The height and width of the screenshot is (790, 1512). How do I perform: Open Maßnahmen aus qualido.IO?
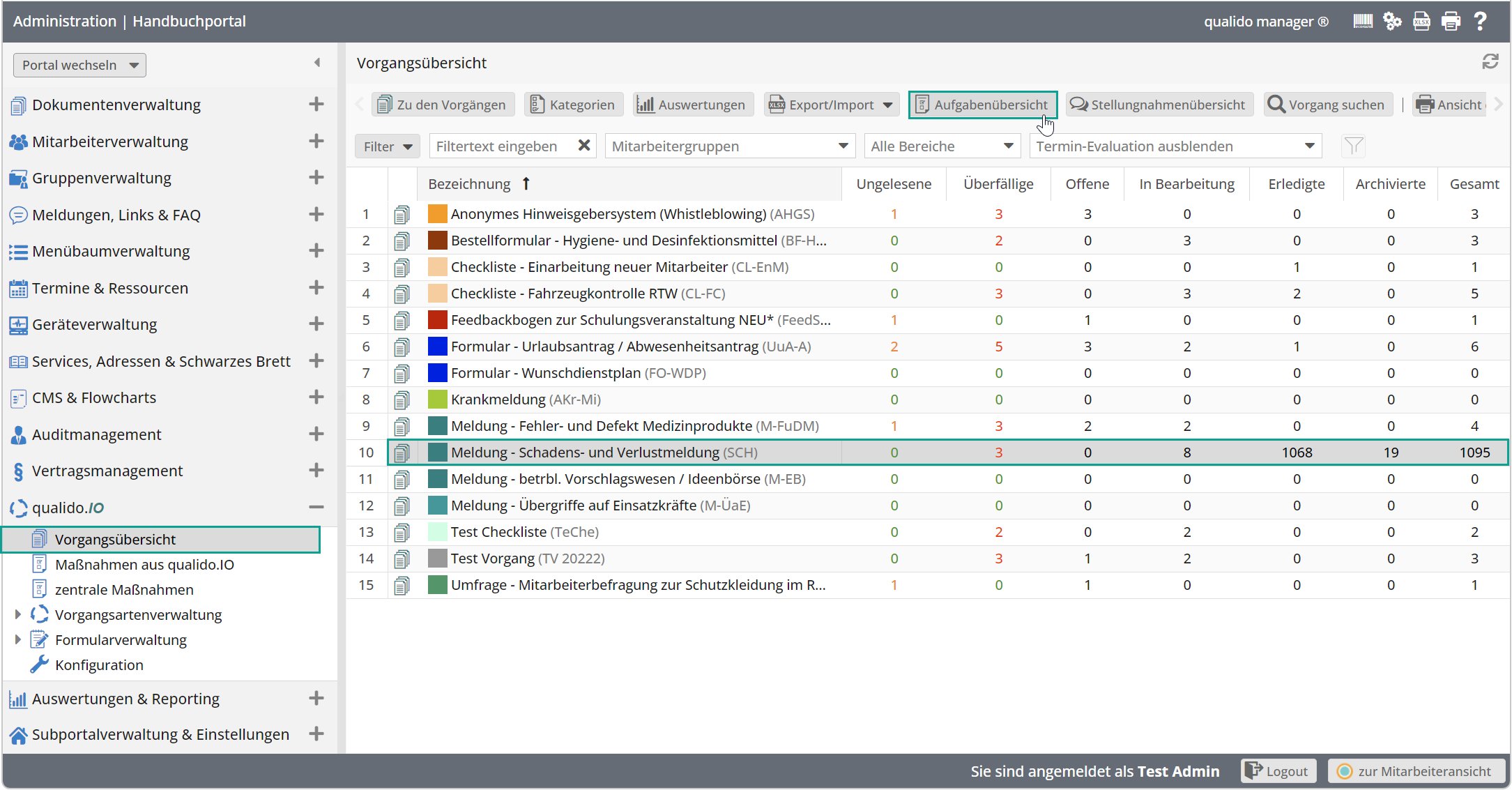(144, 565)
